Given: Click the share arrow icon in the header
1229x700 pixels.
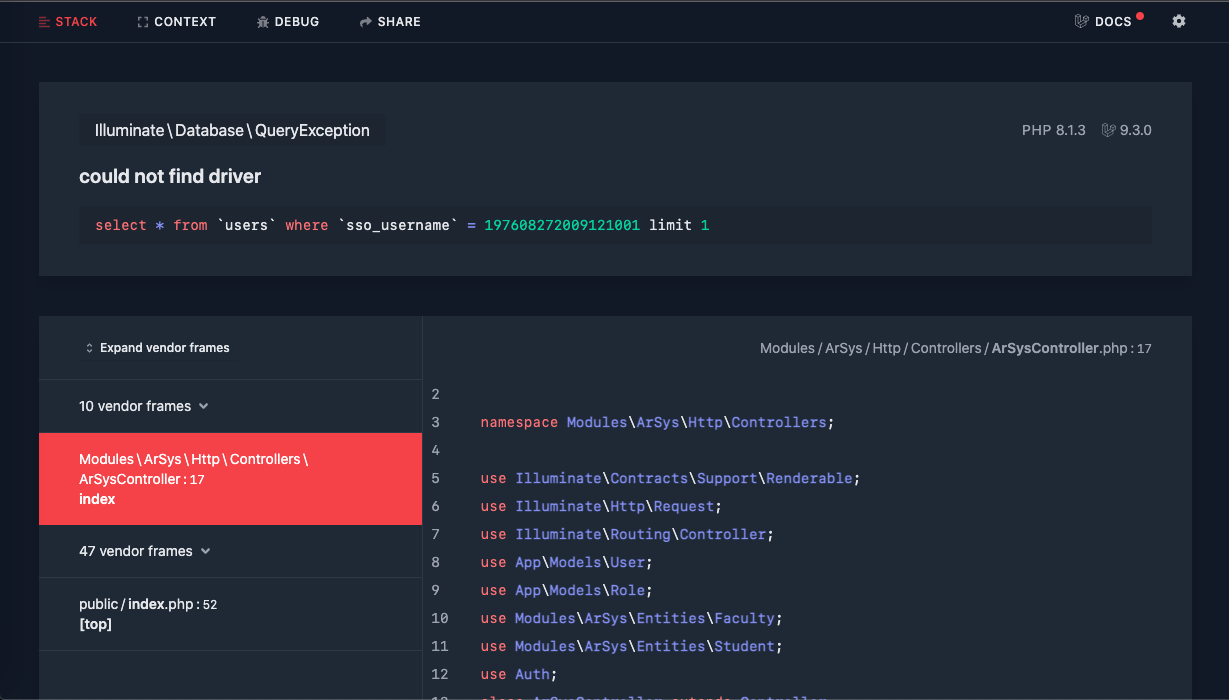Looking at the screenshot, I should point(364,21).
